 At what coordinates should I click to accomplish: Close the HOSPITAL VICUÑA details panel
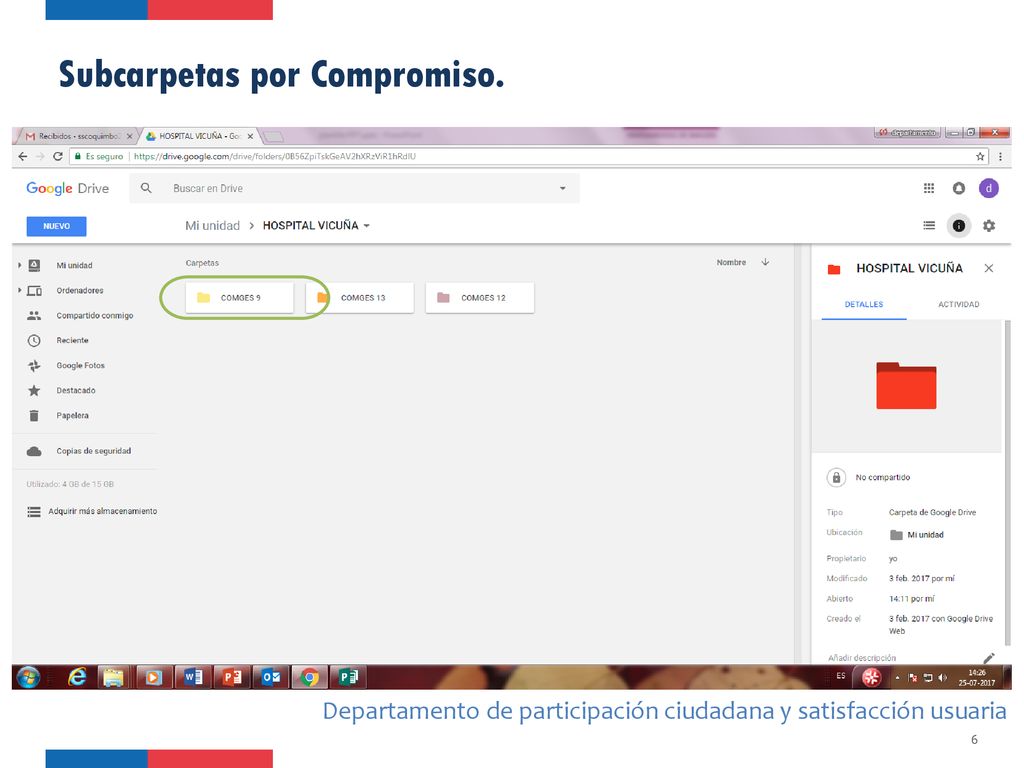pyautogui.click(x=989, y=268)
